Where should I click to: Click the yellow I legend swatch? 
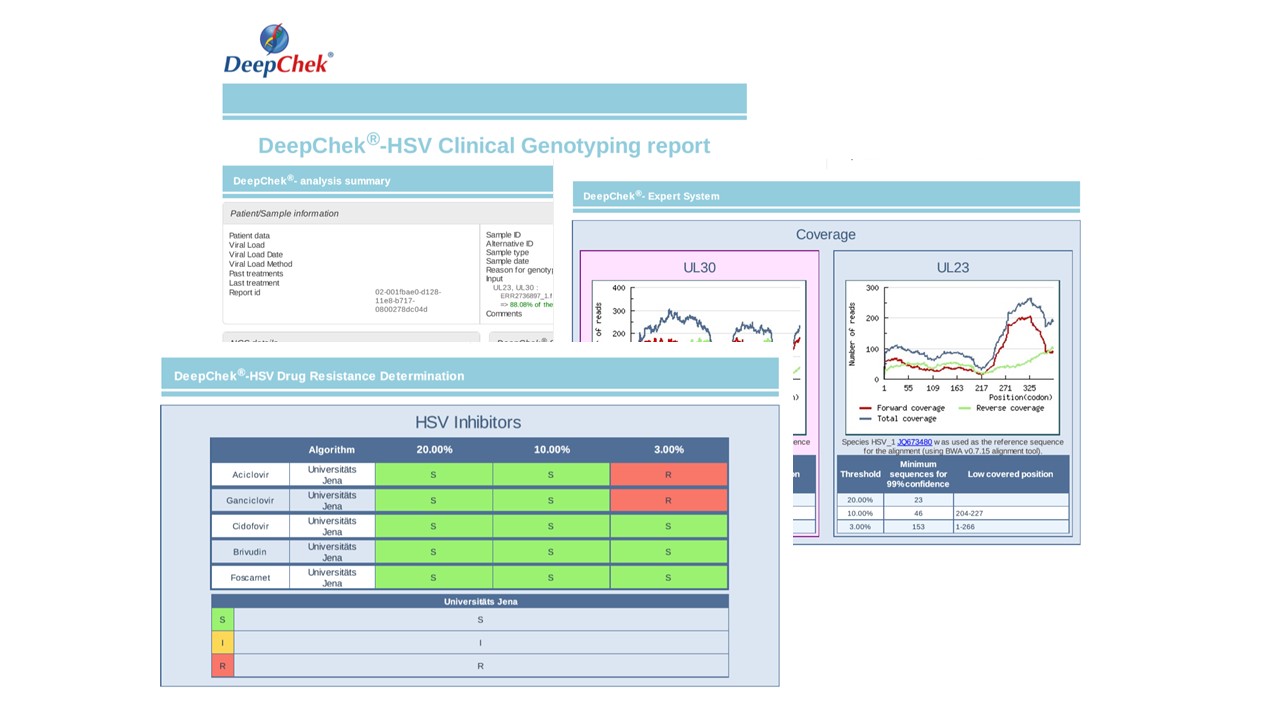tap(223, 643)
